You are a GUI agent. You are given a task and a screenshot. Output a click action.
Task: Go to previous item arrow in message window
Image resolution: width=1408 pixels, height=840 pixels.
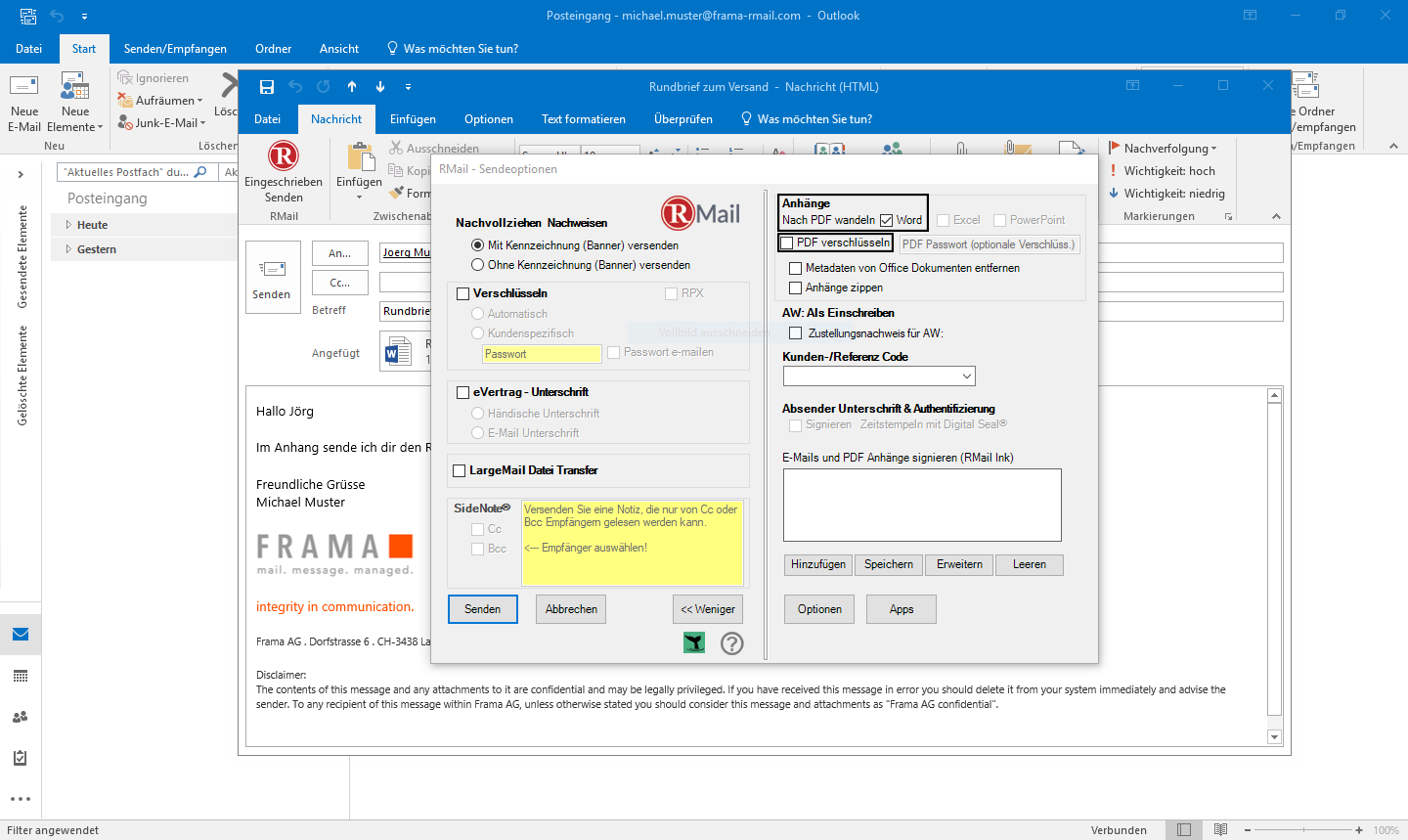pos(352,86)
